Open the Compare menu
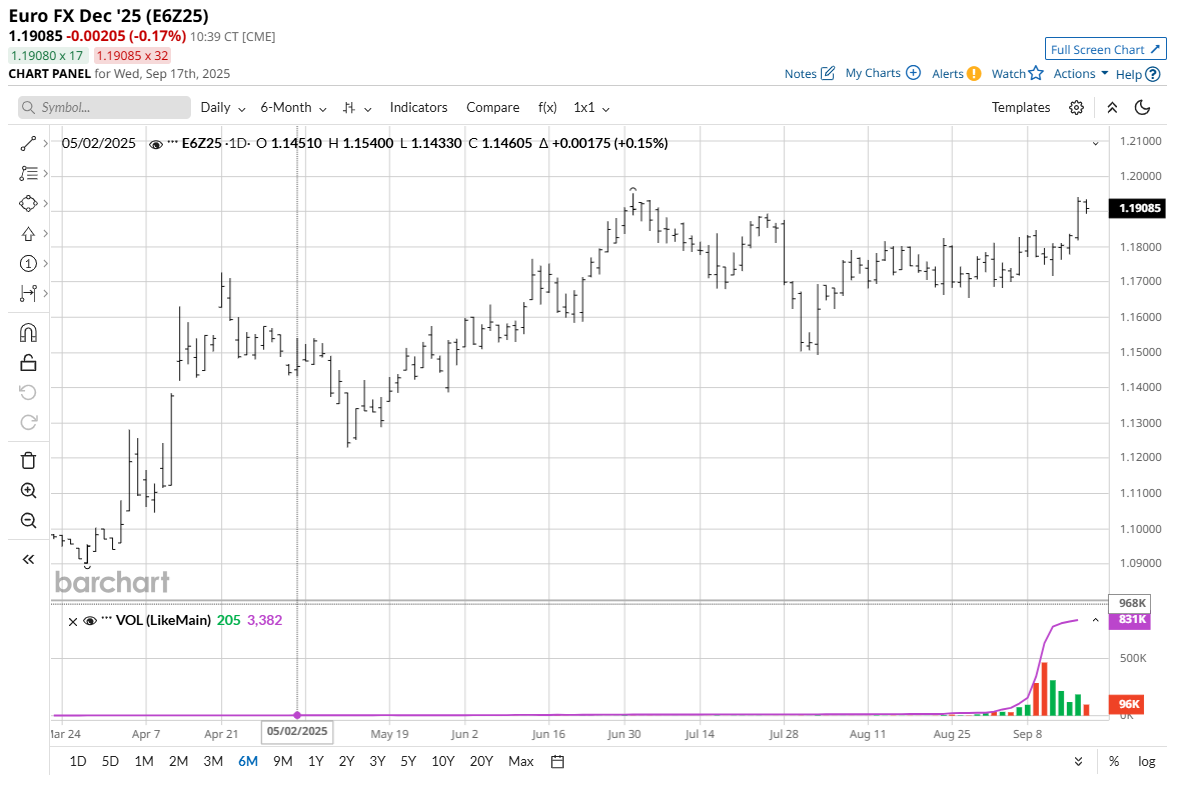Image resolution: width=1197 pixels, height=792 pixels. [x=492, y=108]
